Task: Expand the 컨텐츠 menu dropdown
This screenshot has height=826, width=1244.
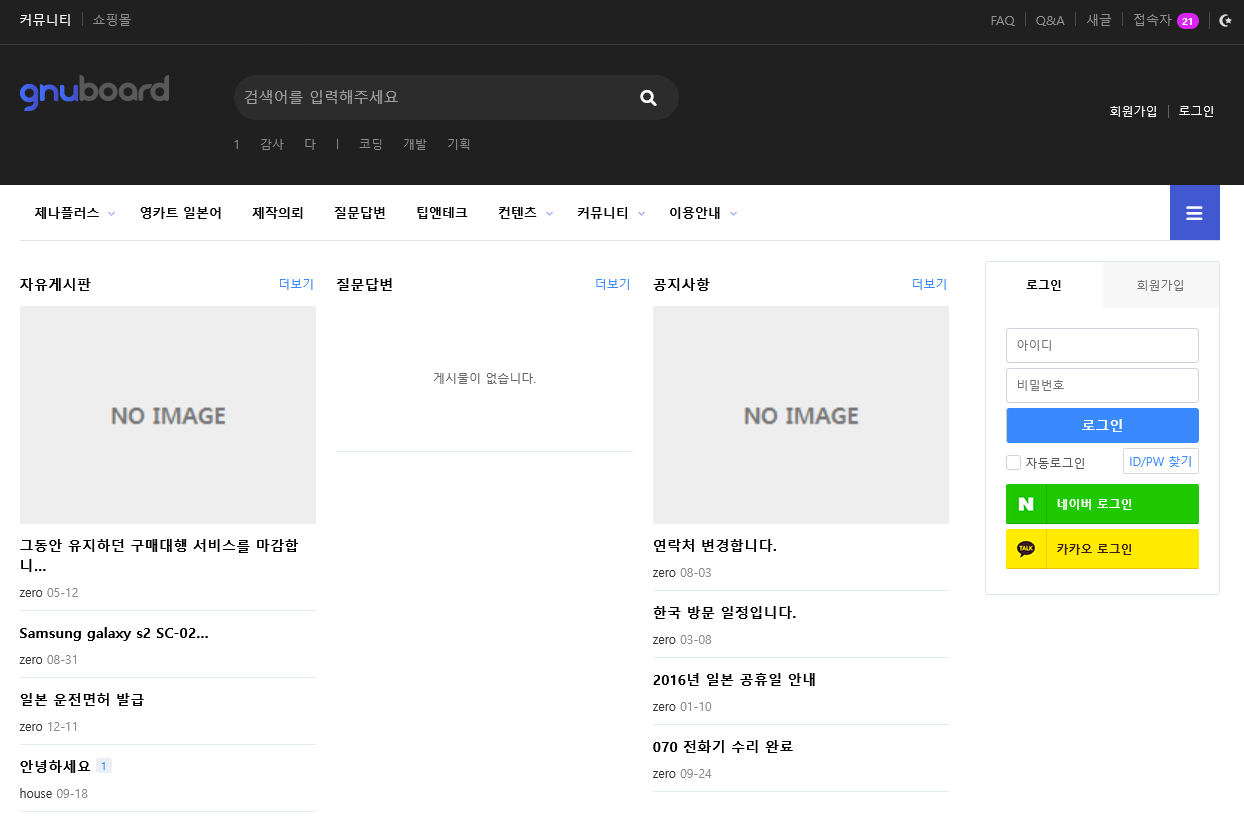Action: 549,214
